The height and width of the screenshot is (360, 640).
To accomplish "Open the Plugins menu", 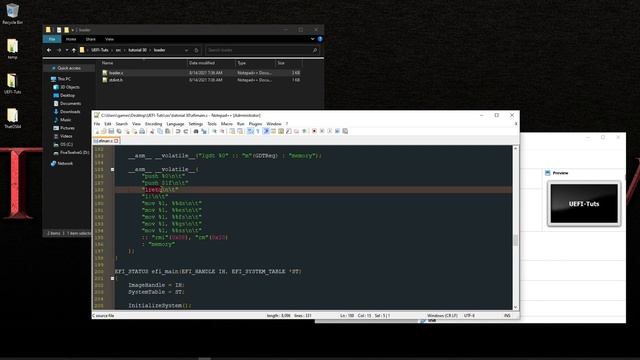I will 256,124.
